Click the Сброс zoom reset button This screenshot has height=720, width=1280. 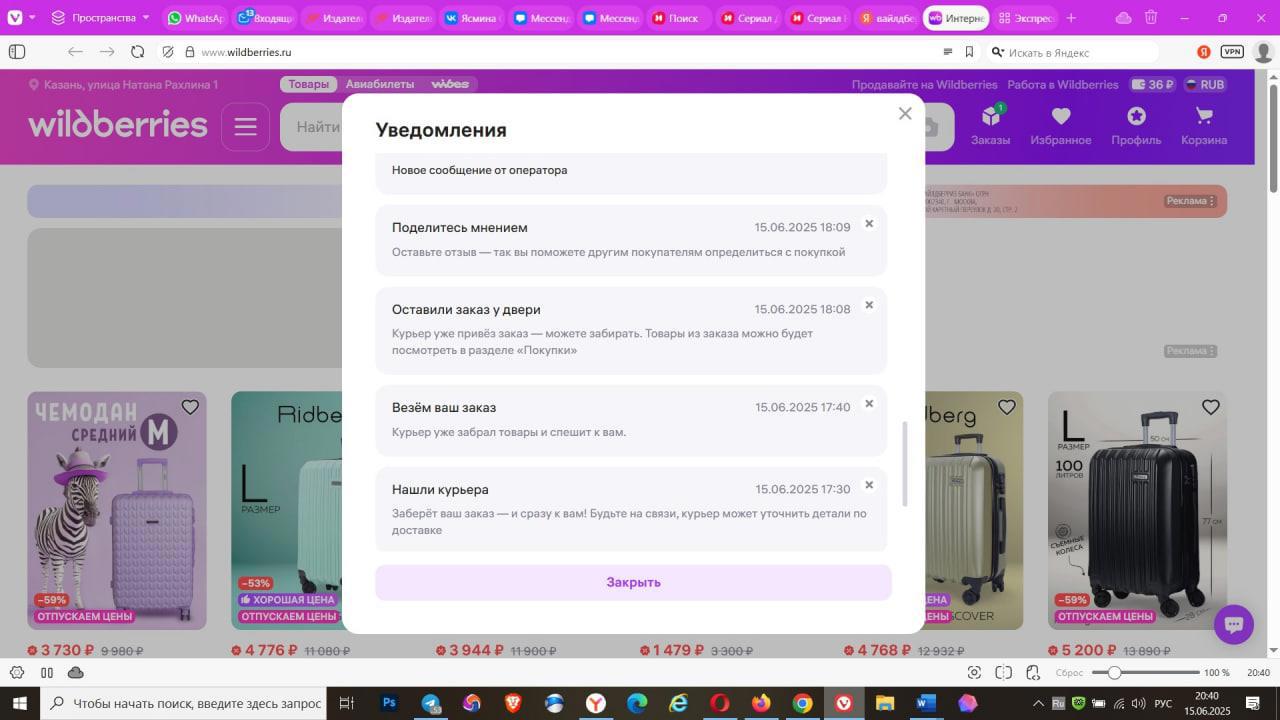(1069, 673)
